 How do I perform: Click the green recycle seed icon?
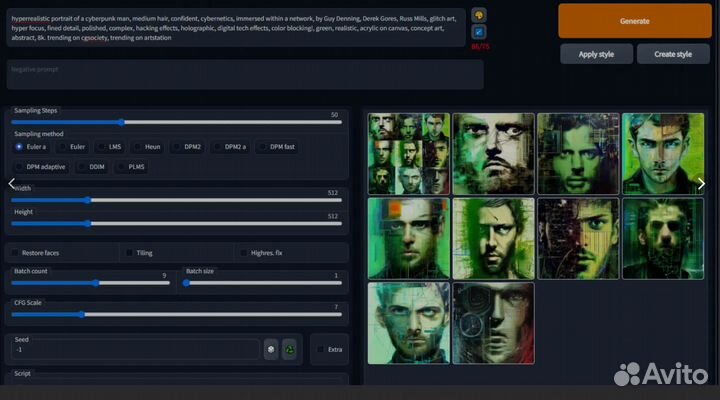tap(289, 349)
